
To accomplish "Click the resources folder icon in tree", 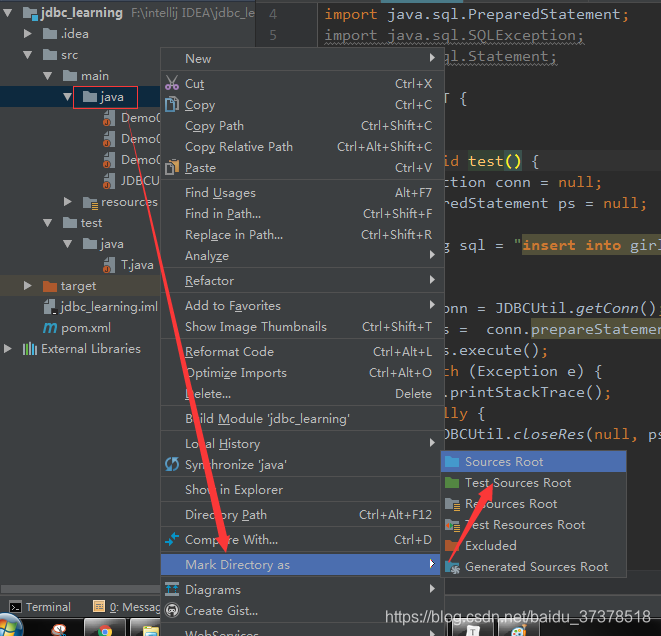I will pyautogui.click(x=91, y=202).
